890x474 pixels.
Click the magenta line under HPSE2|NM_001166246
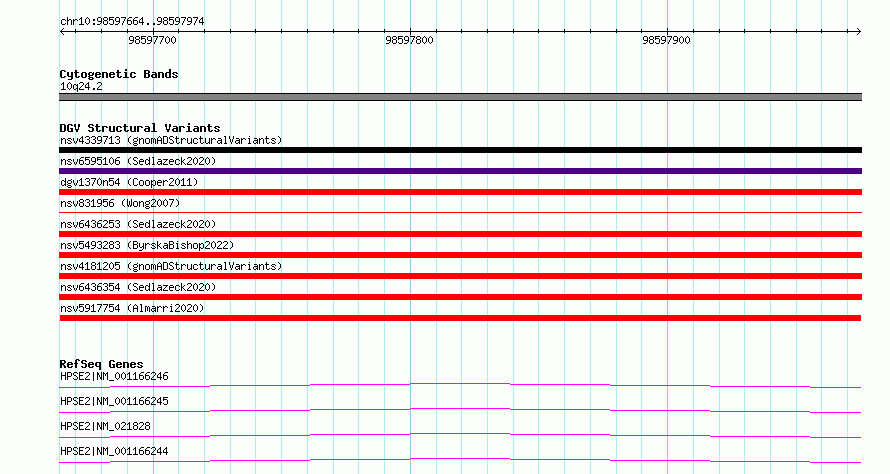tap(460, 385)
